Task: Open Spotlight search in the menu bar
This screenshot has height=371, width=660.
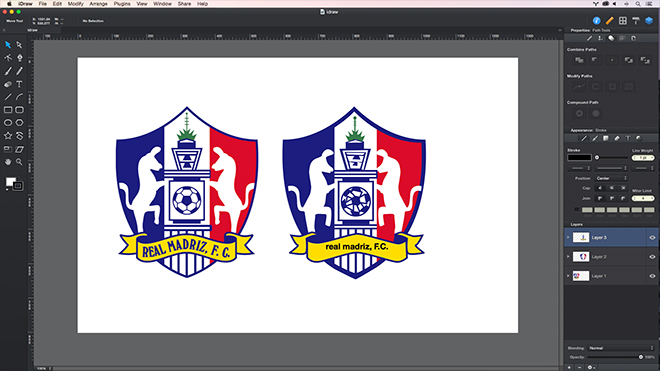Action: tap(638, 4)
